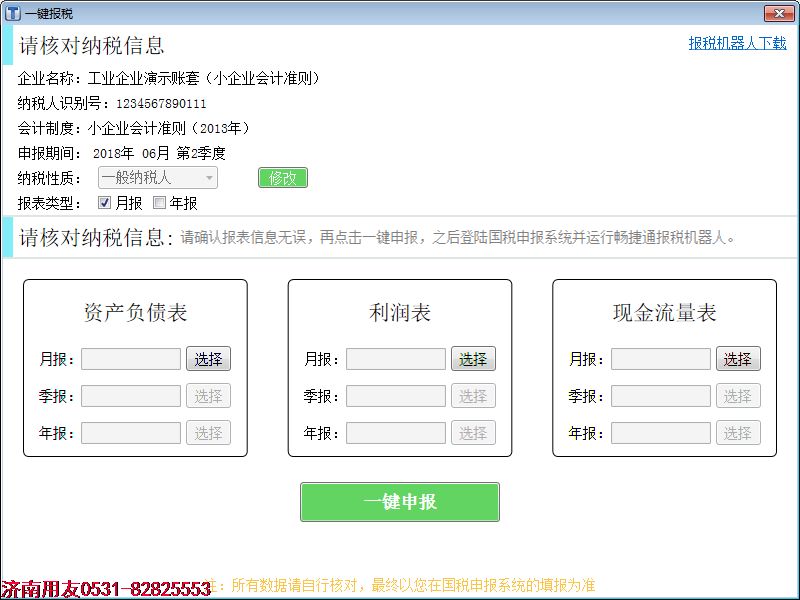800x600 pixels.
Task: Click 选择 for 现金流量表 年报
Action: [738, 433]
